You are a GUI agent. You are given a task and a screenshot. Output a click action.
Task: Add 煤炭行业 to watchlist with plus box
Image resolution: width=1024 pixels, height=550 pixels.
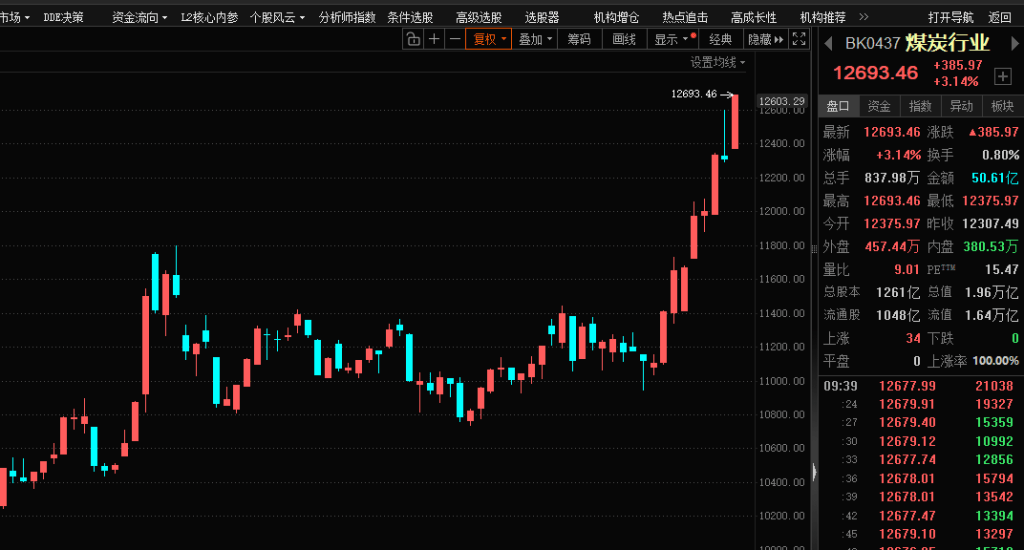(x=1002, y=75)
